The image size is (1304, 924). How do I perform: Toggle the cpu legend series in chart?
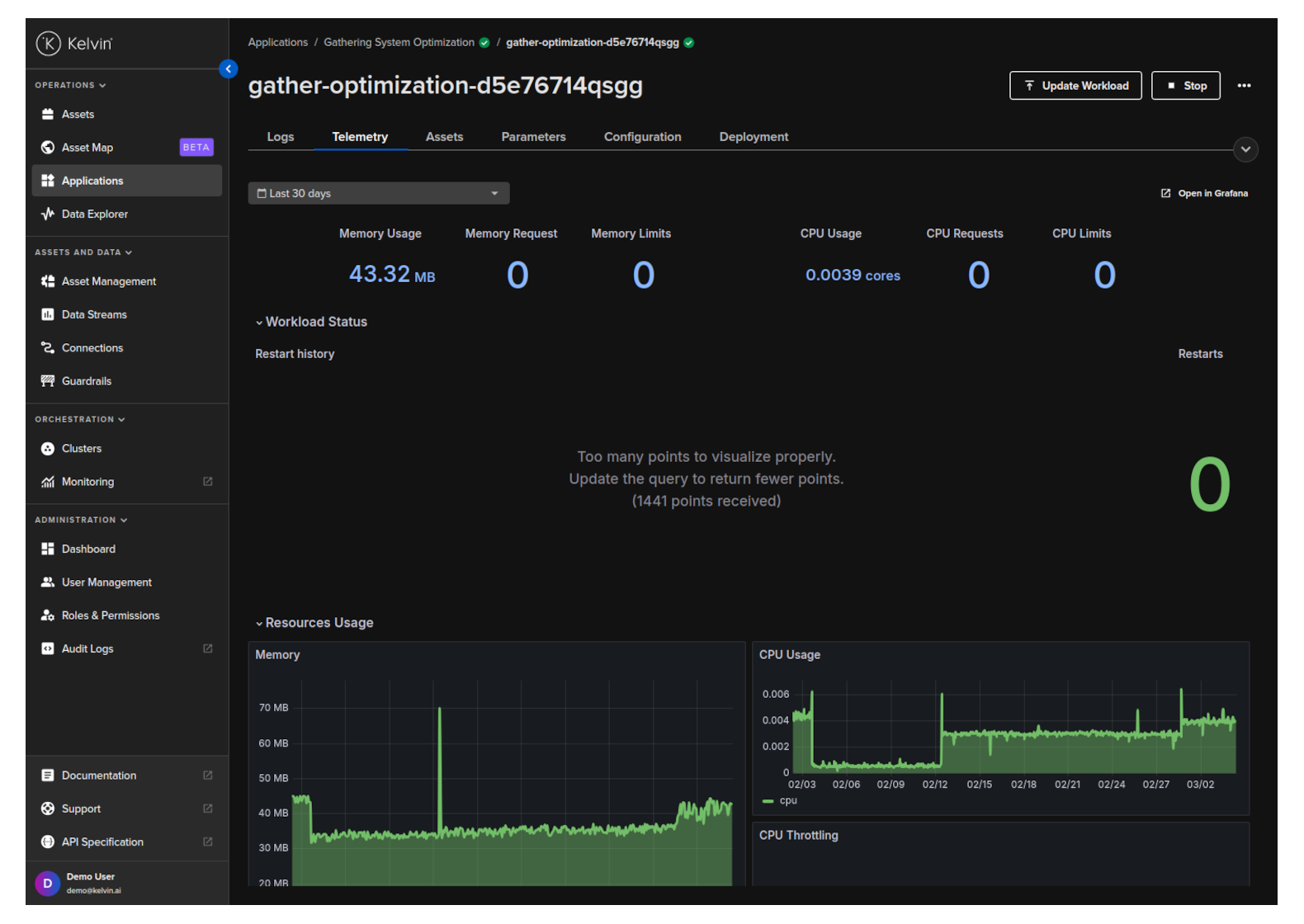tap(787, 801)
